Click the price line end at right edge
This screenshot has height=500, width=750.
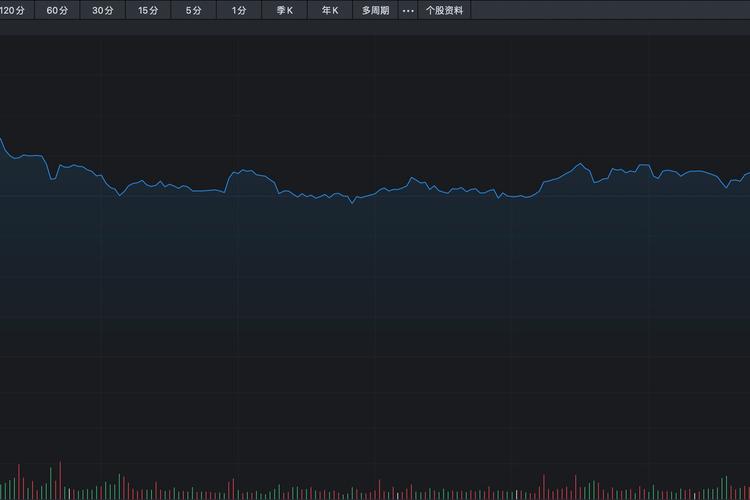747,174
